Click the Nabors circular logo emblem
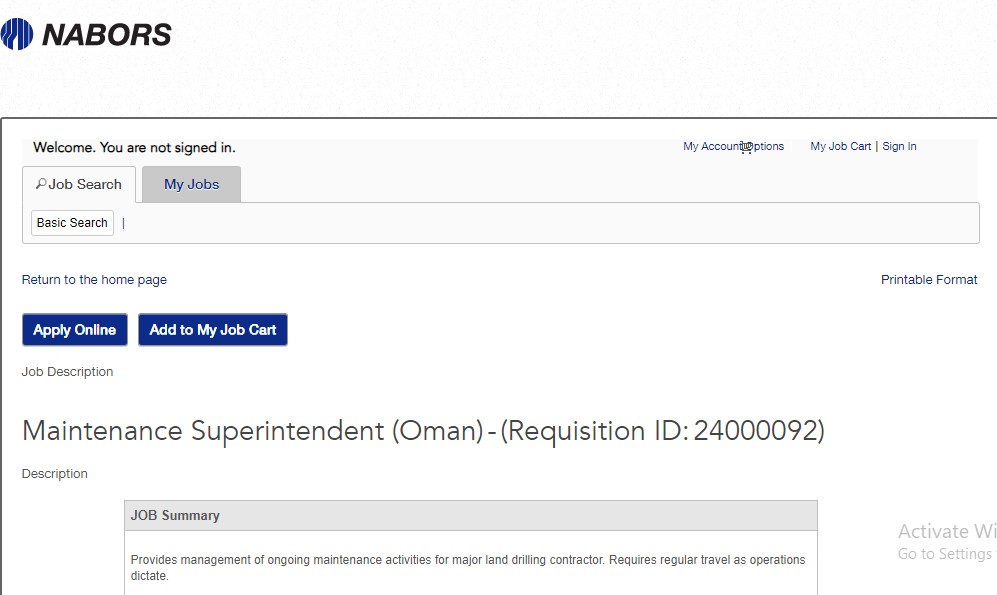The height and width of the screenshot is (595, 997). coord(17,34)
